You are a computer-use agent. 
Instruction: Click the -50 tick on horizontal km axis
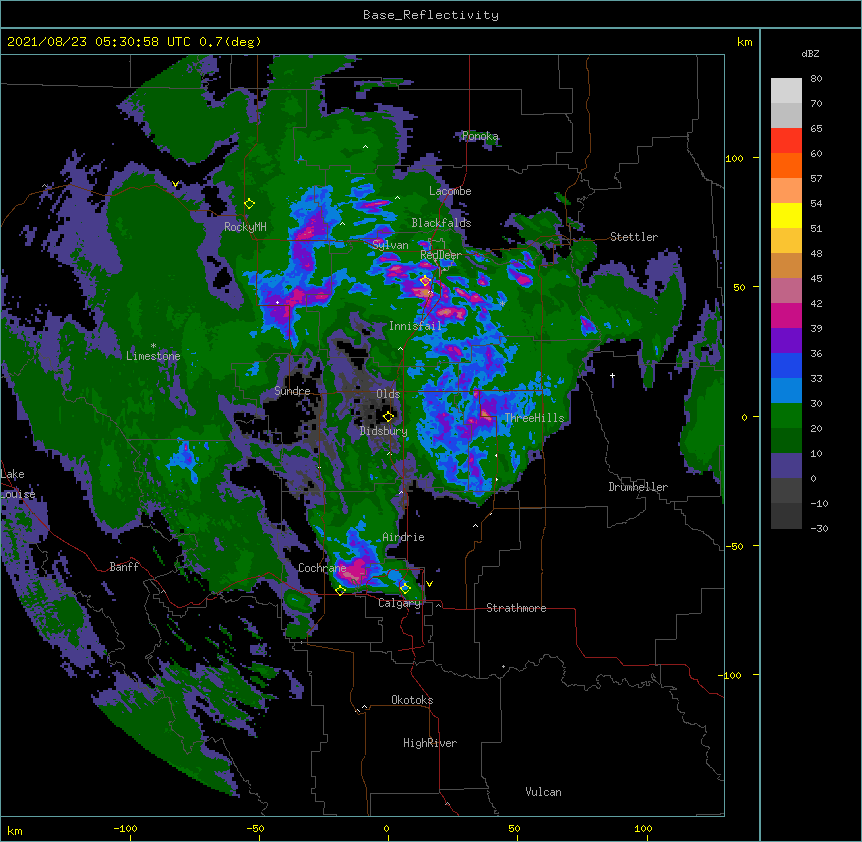click(255, 828)
